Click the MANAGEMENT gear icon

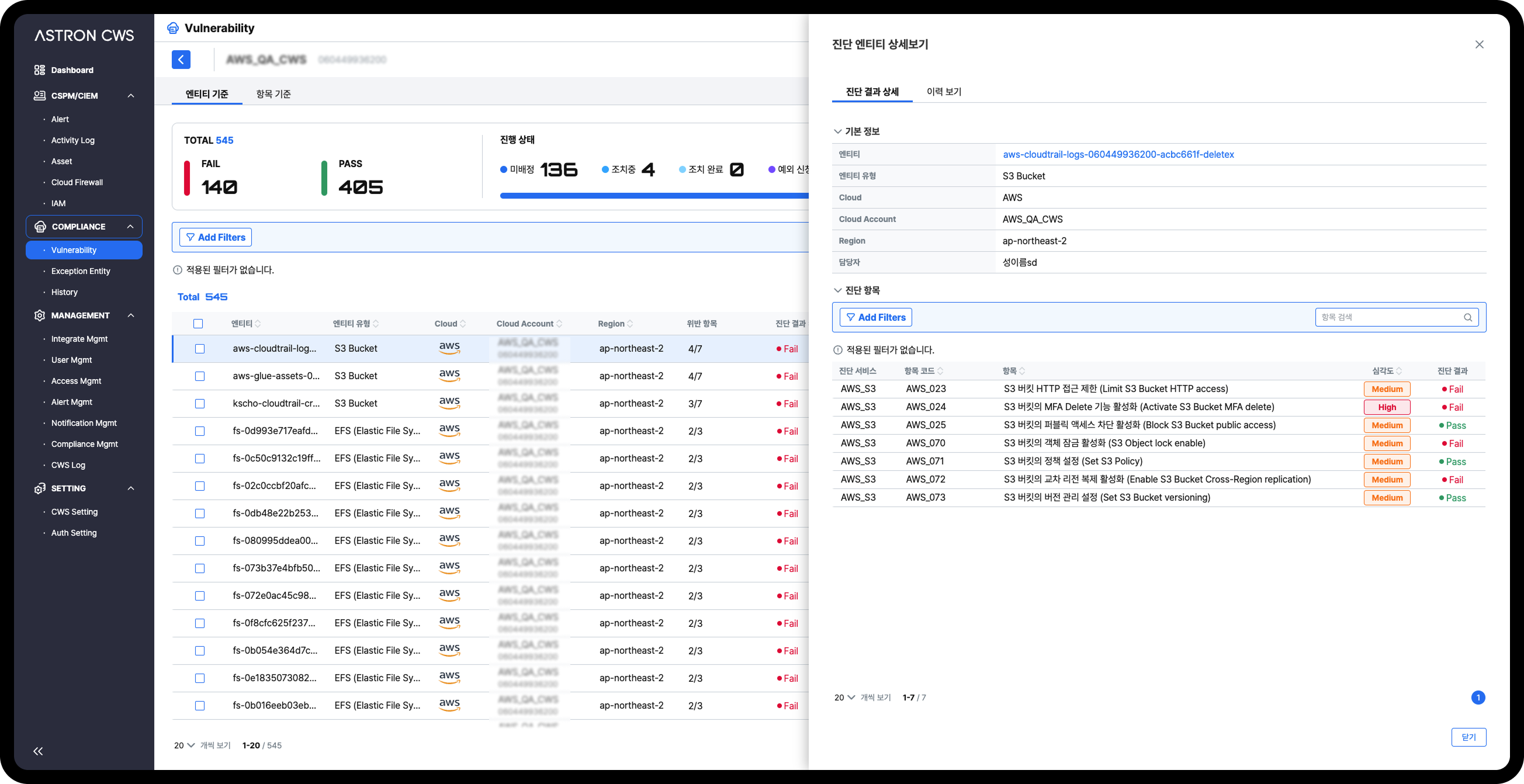(40, 315)
